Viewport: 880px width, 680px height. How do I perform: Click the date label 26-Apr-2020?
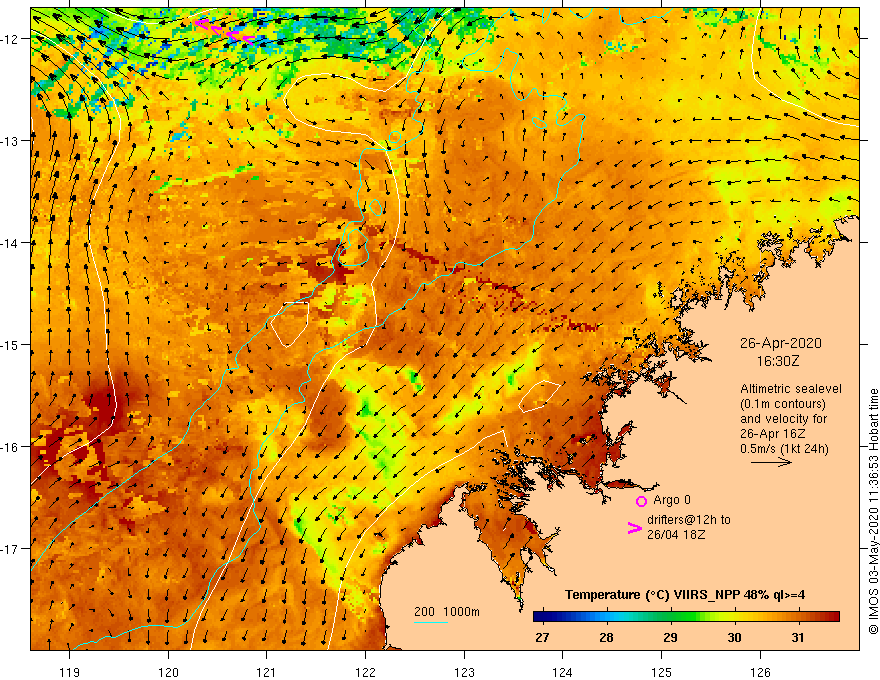coord(780,343)
